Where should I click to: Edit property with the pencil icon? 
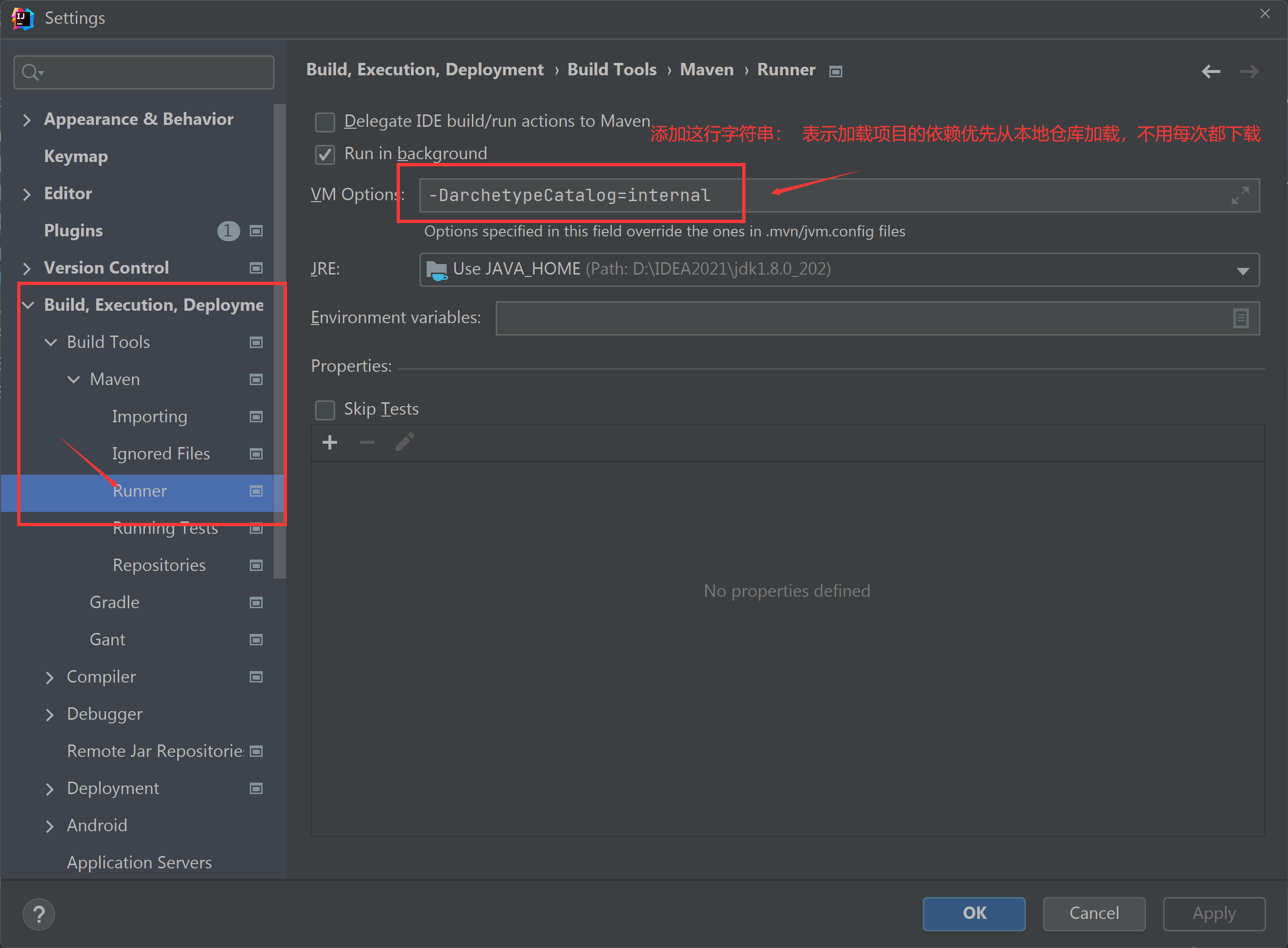coord(405,442)
